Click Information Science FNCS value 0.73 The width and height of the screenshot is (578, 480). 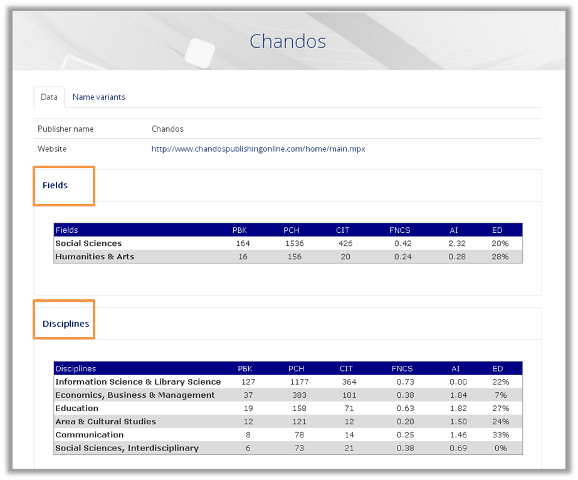tap(405, 382)
